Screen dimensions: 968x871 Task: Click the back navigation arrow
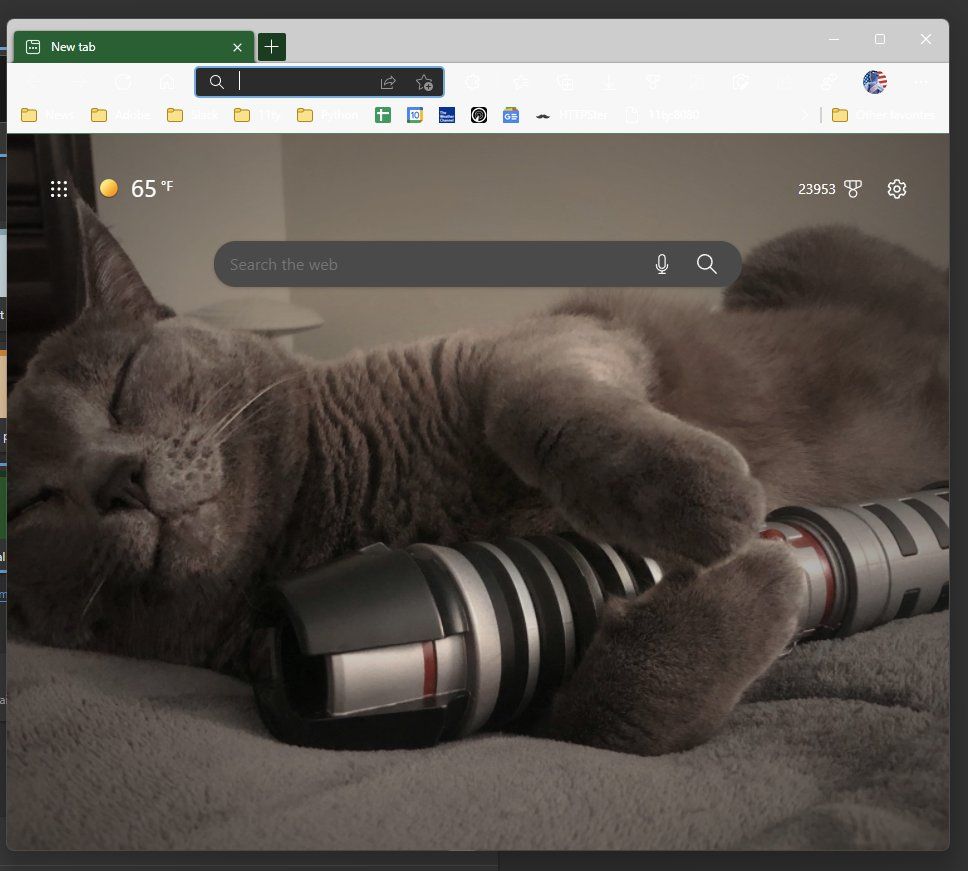click(35, 82)
